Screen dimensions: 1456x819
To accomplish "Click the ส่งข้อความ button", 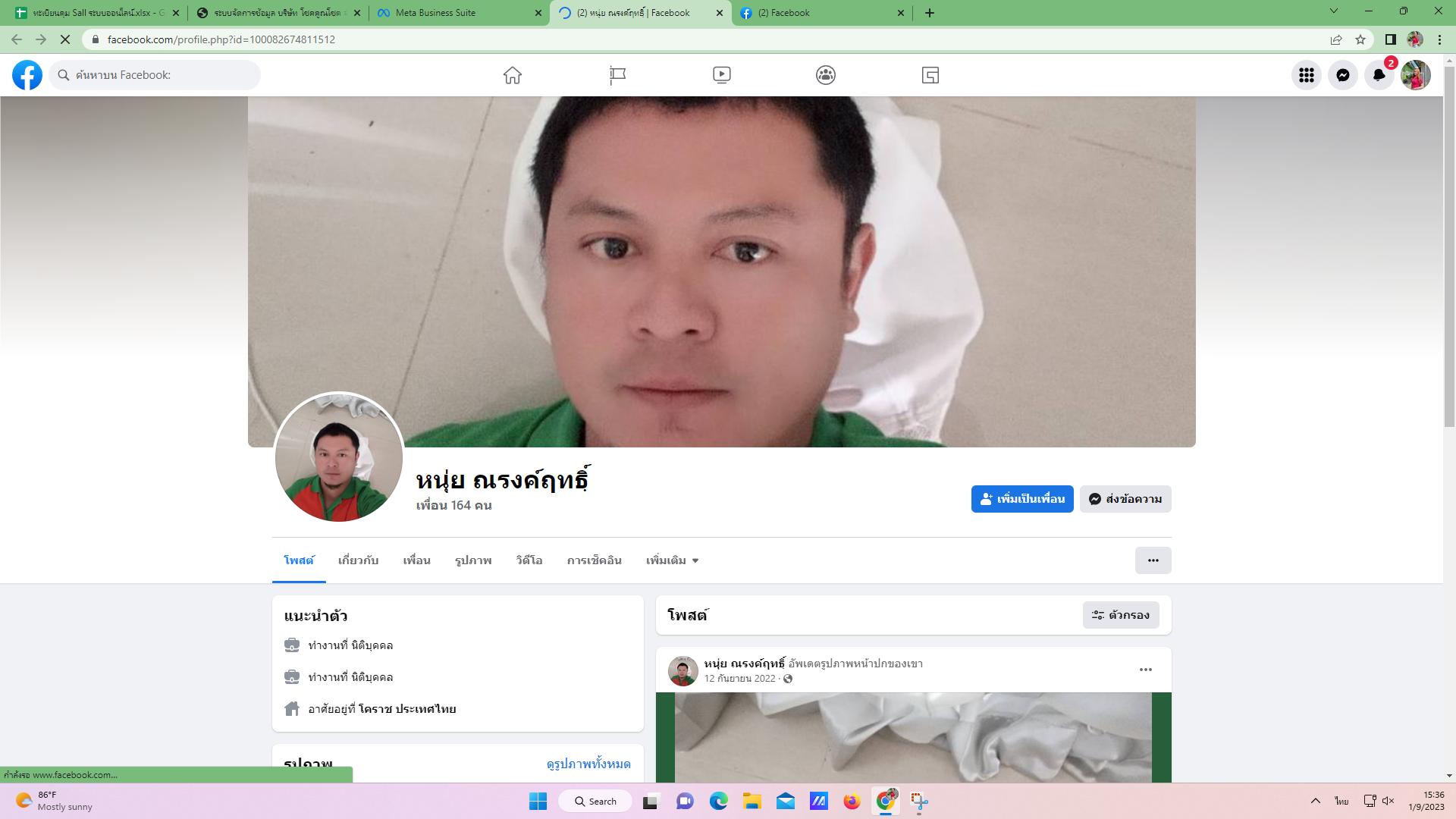I will [x=1125, y=499].
